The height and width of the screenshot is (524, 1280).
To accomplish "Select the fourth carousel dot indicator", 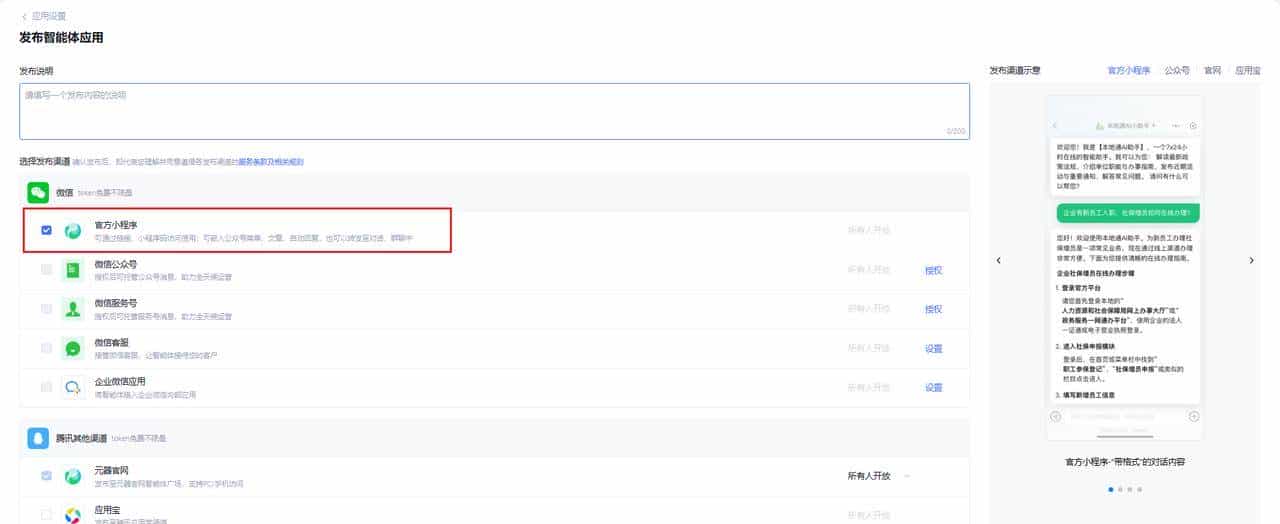I will [x=1139, y=489].
